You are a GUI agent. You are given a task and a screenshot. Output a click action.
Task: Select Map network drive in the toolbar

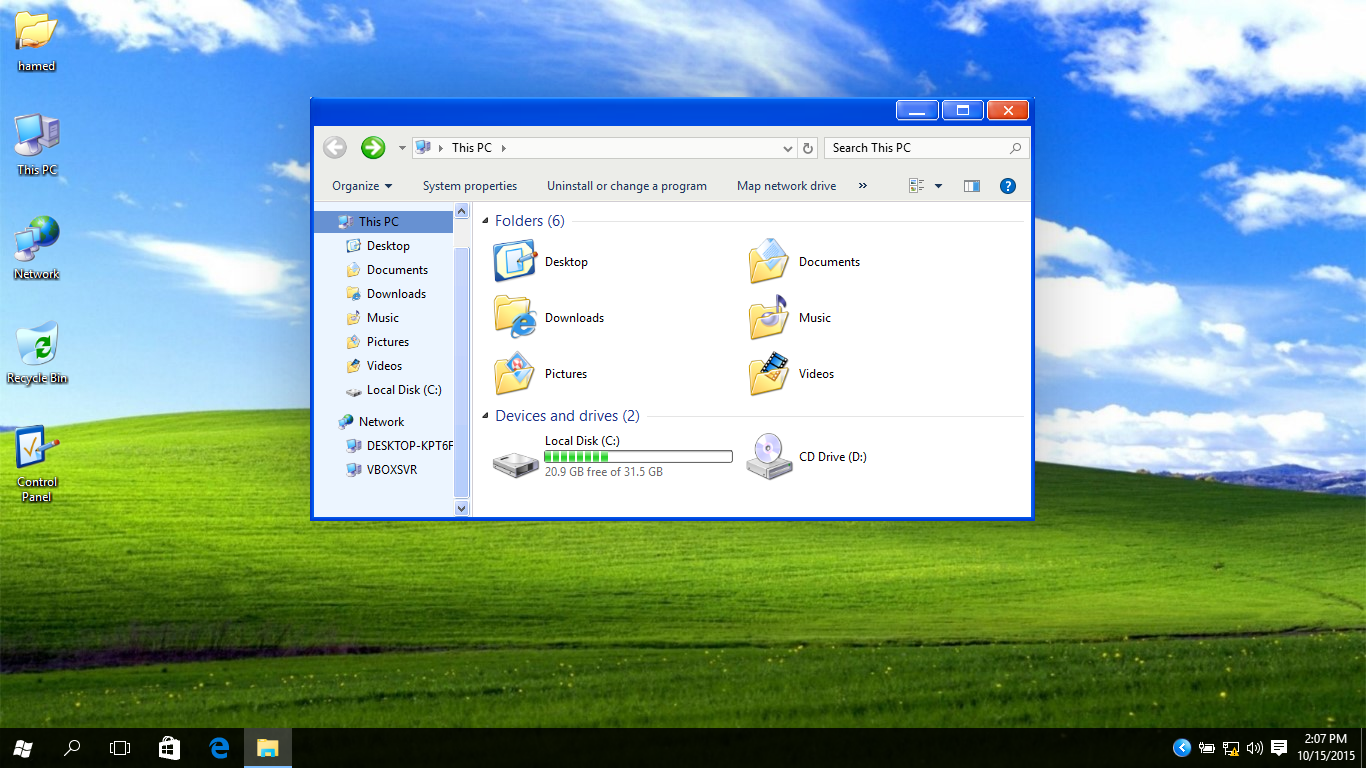click(x=786, y=185)
